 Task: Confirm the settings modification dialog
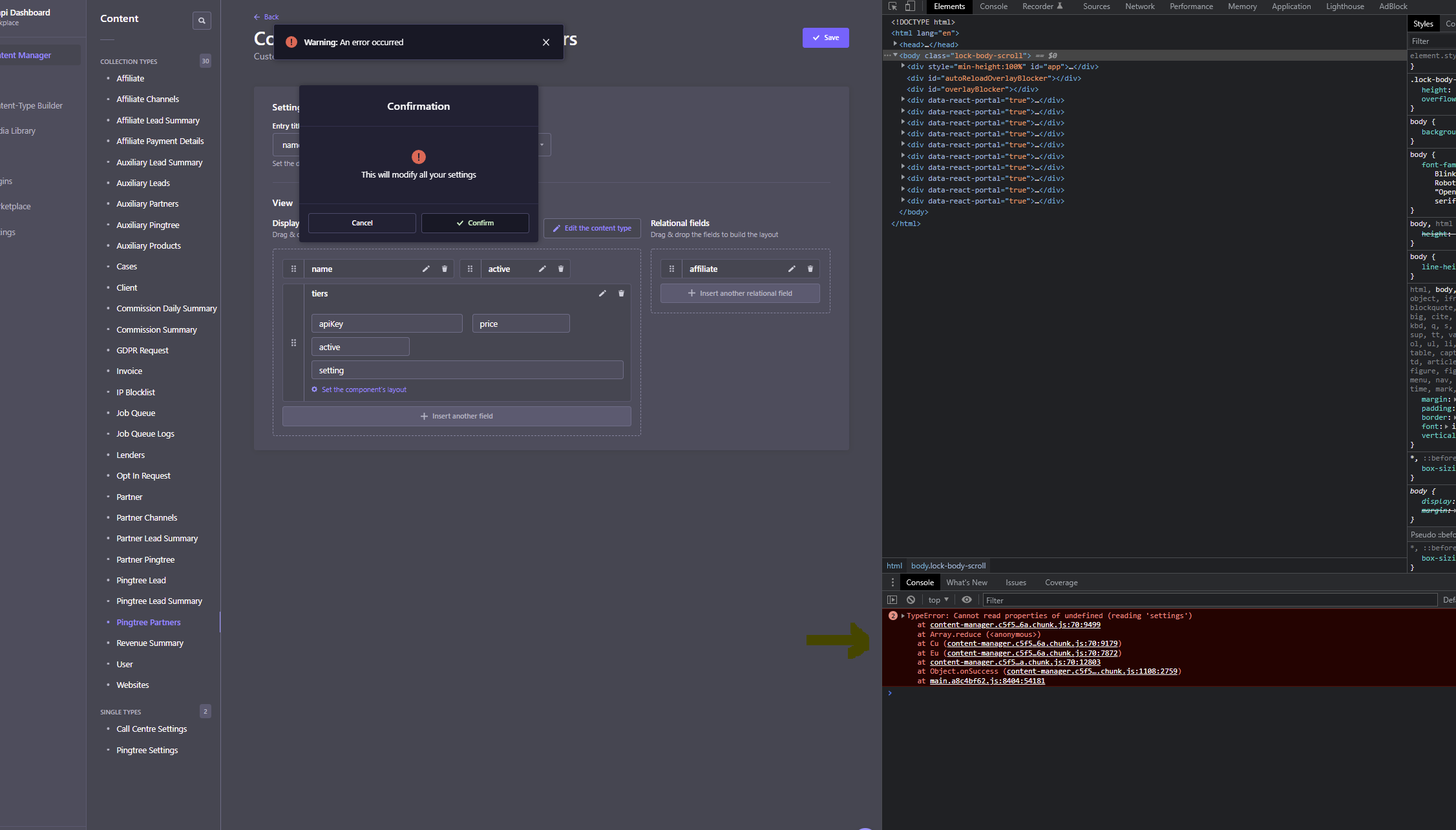(475, 223)
